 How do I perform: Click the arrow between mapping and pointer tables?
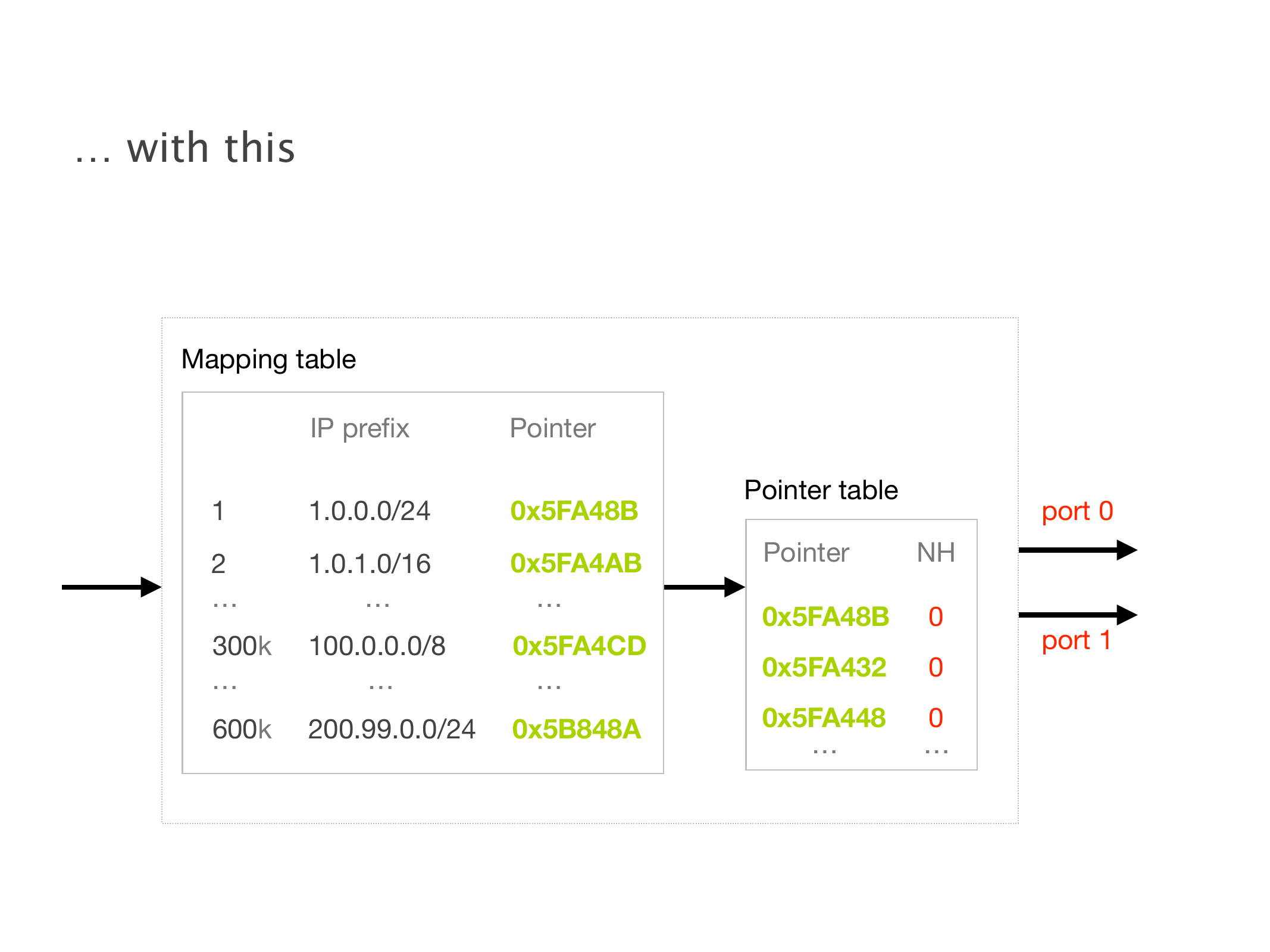point(703,587)
